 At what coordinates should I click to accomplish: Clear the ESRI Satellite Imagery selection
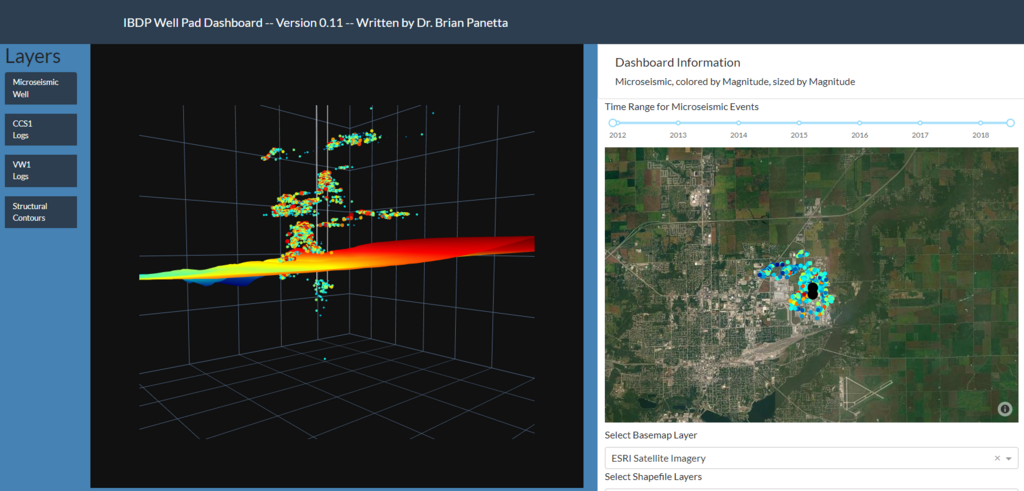(x=997, y=458)
